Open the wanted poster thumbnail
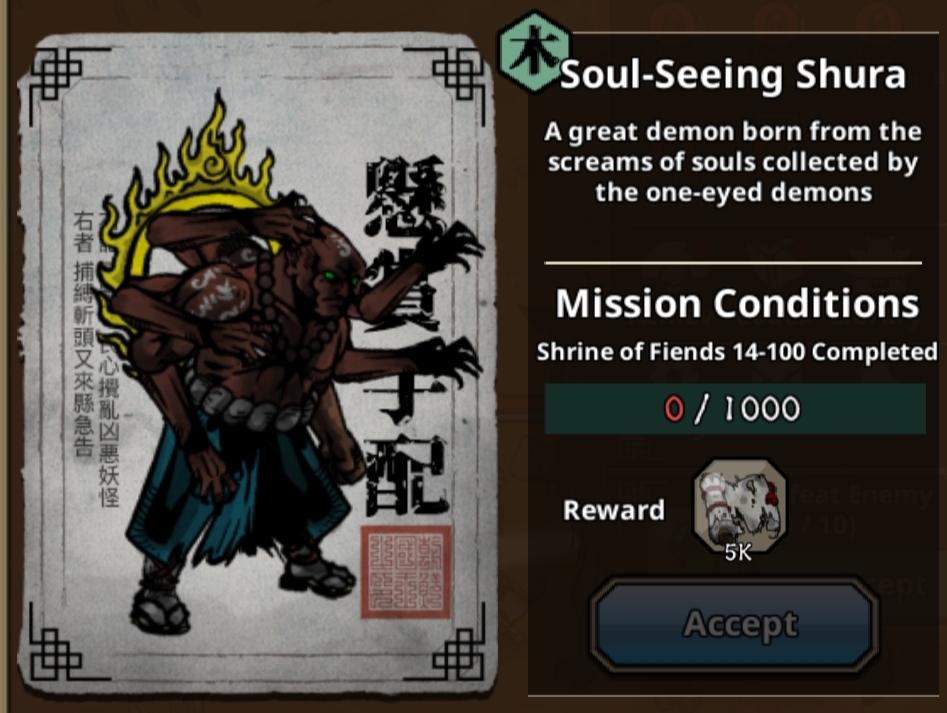This screenshot has height=713, width=947. 258,363
